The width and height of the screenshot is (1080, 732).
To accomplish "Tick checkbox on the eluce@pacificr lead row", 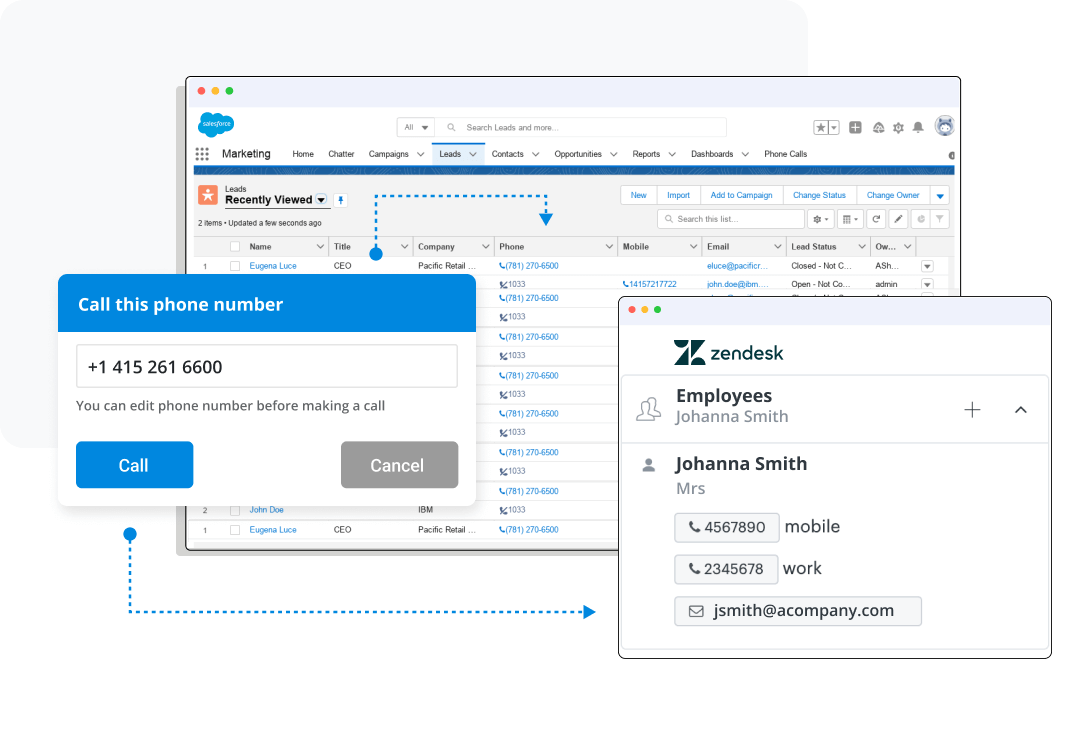I will pyautogui.click(x=235, y=266).
